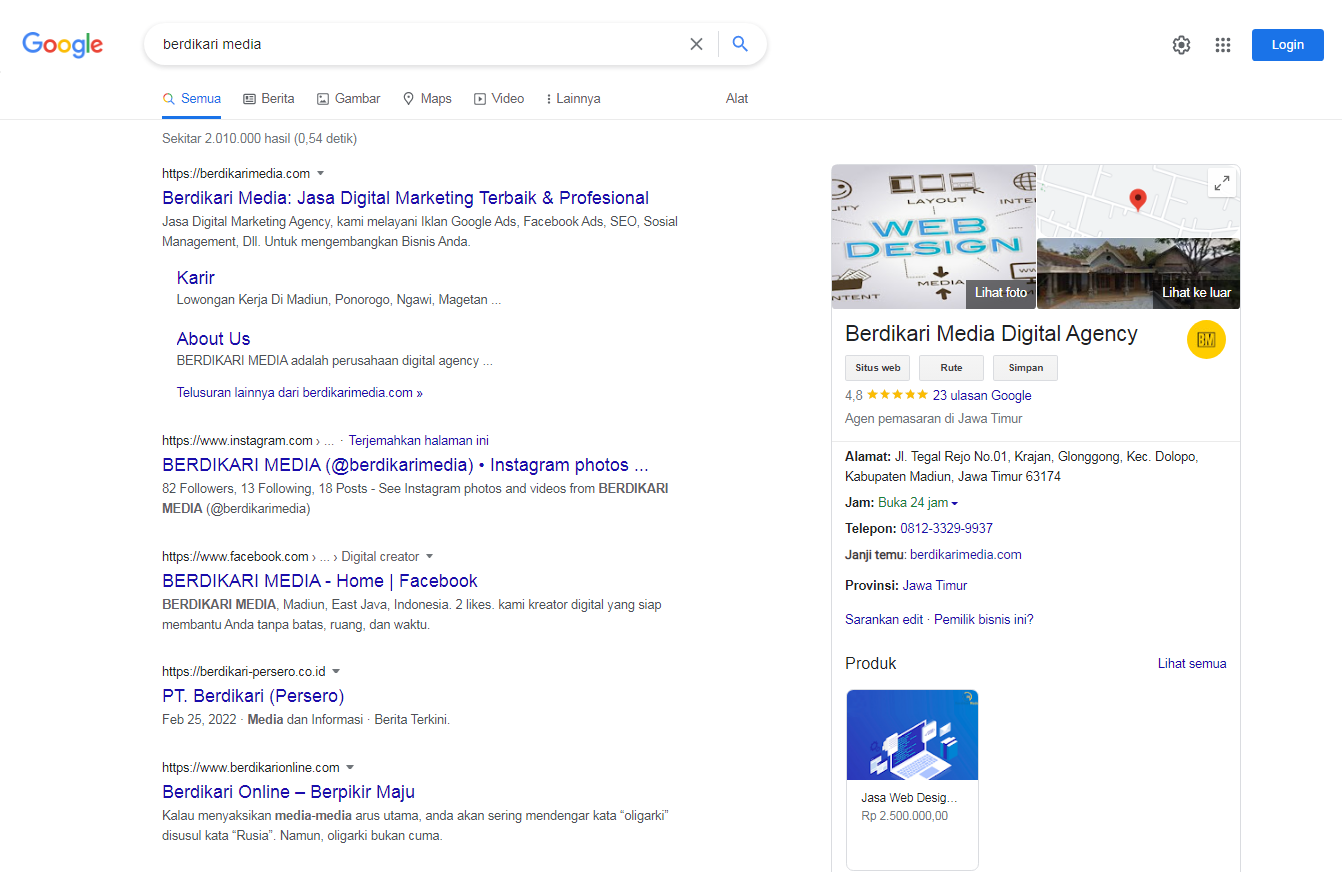Click the five-star rating icons
This screenshot has height=872, width=1342.
pos(897,395)
